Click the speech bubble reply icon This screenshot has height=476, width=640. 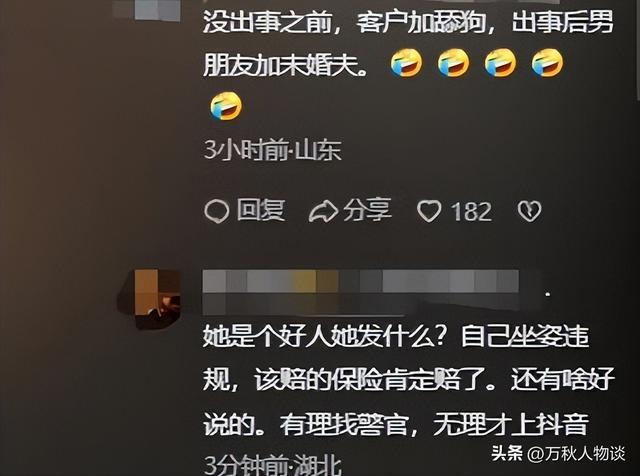(x=216, y=211)
